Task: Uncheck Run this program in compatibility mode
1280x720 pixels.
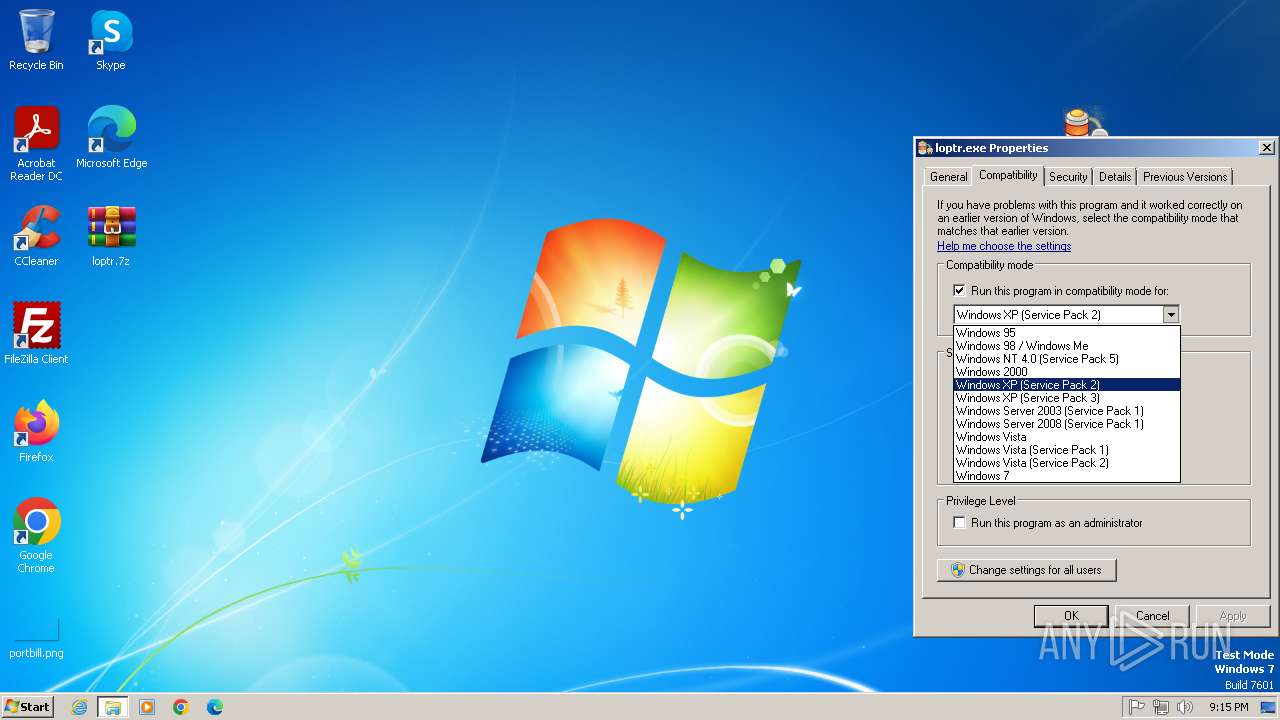Action: point(959,291)
